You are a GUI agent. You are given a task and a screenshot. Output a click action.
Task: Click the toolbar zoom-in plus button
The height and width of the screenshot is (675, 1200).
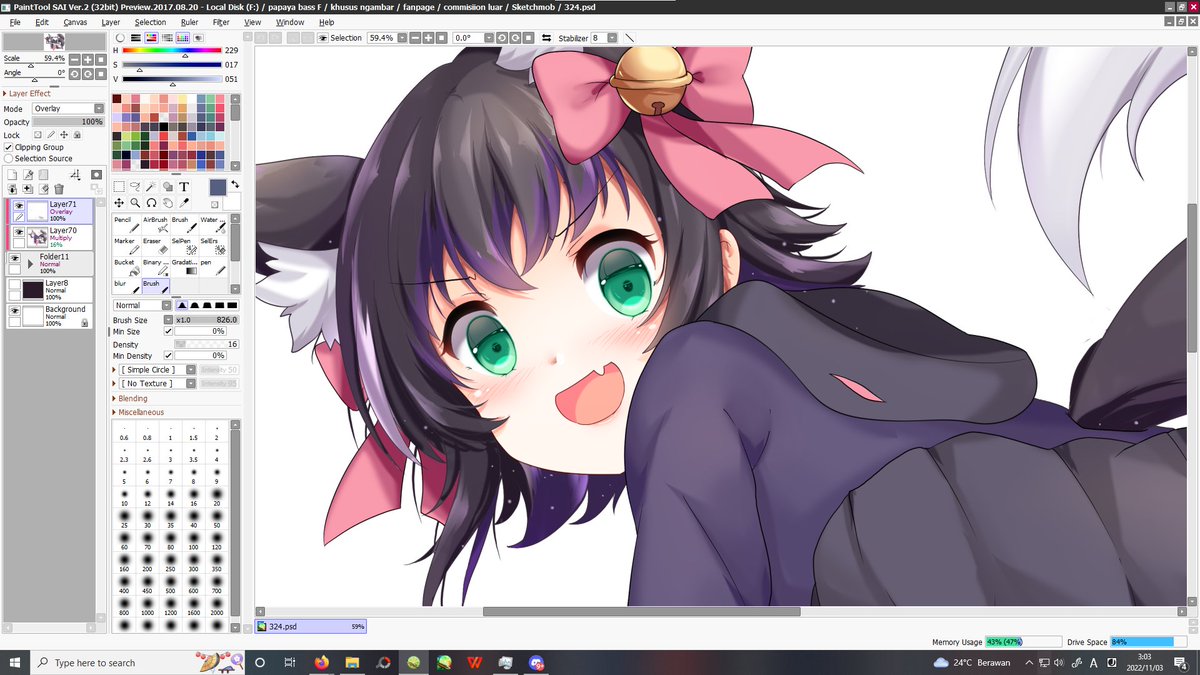[x=428, y=38]
